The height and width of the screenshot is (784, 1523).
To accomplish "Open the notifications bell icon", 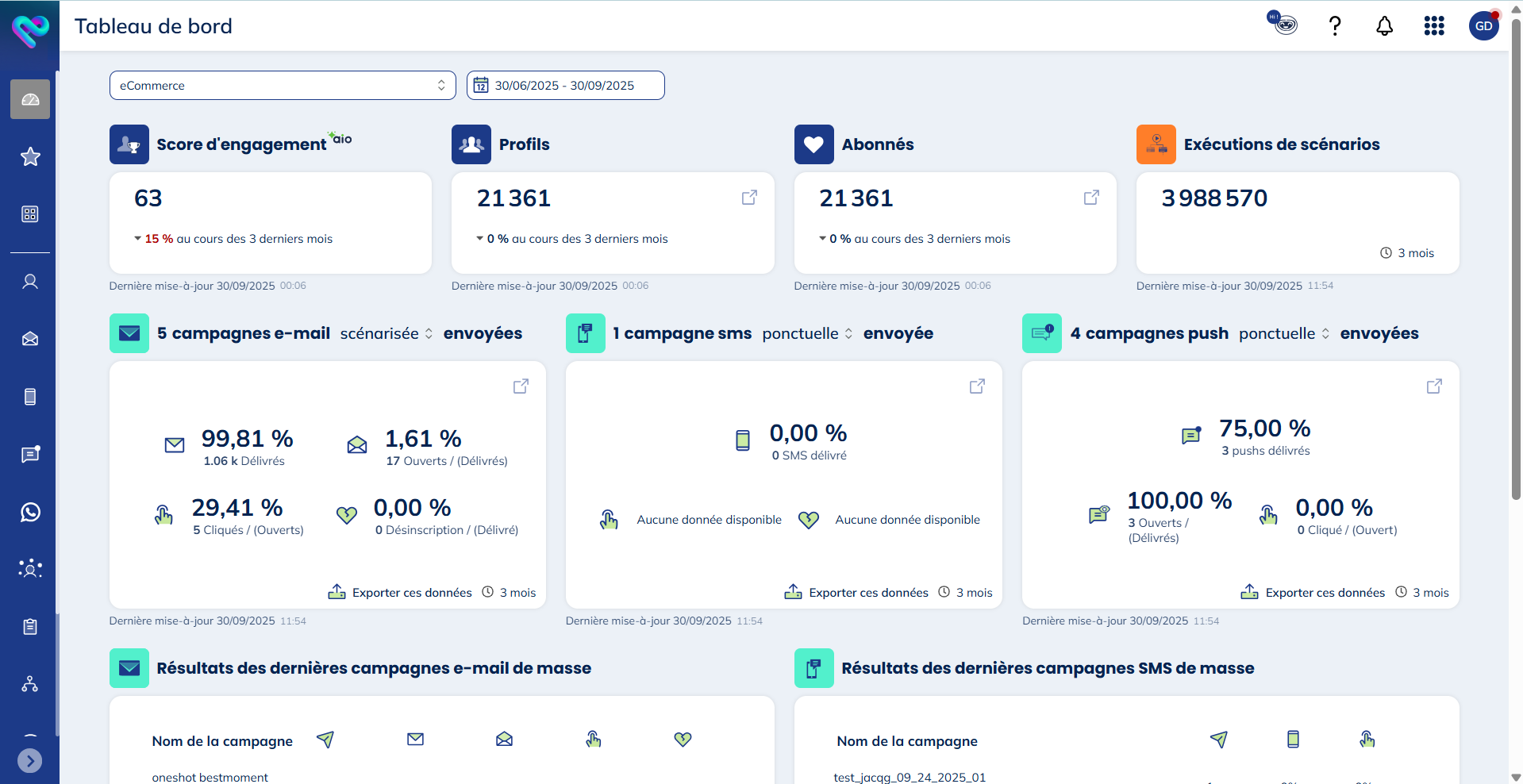I will click(x=1384, y=26).
